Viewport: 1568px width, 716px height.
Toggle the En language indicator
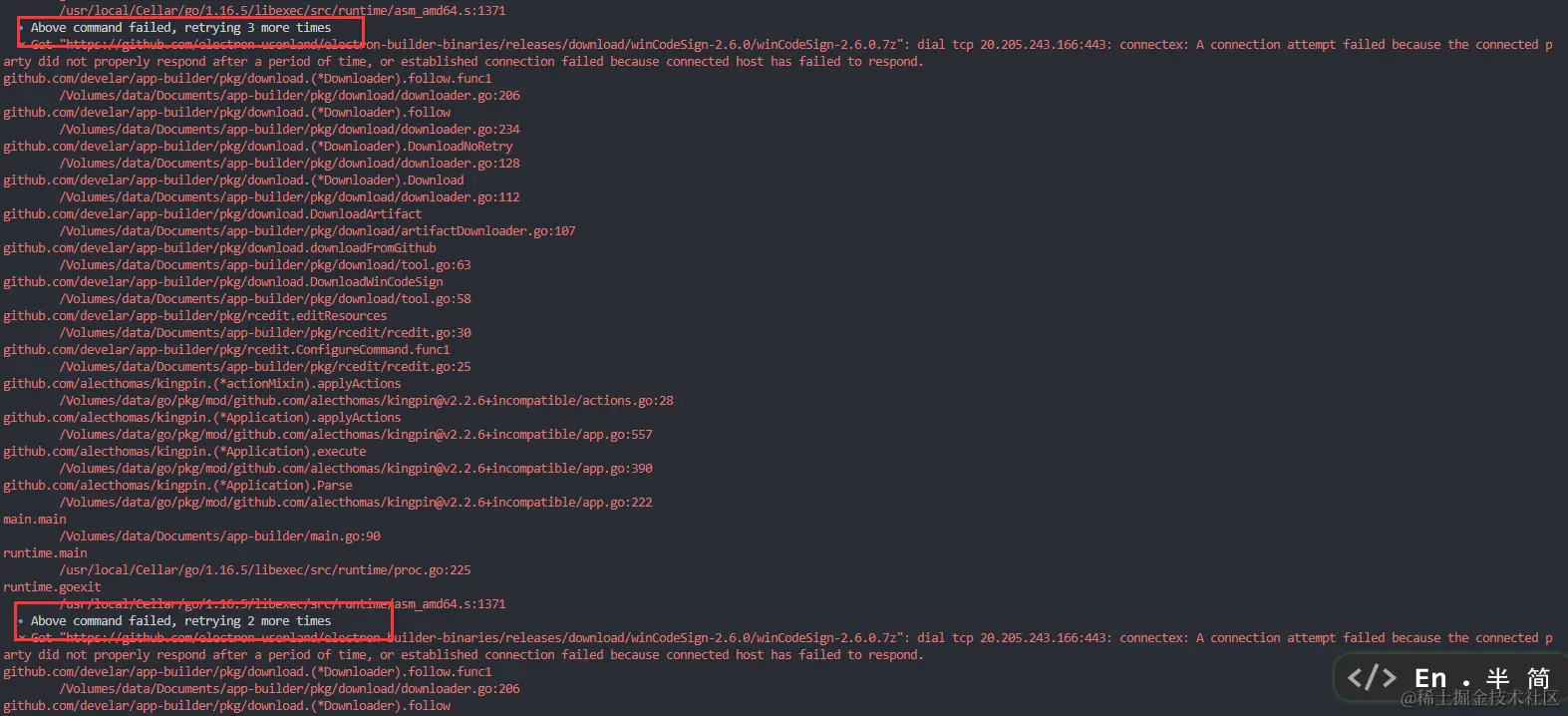pos(1430,678)
